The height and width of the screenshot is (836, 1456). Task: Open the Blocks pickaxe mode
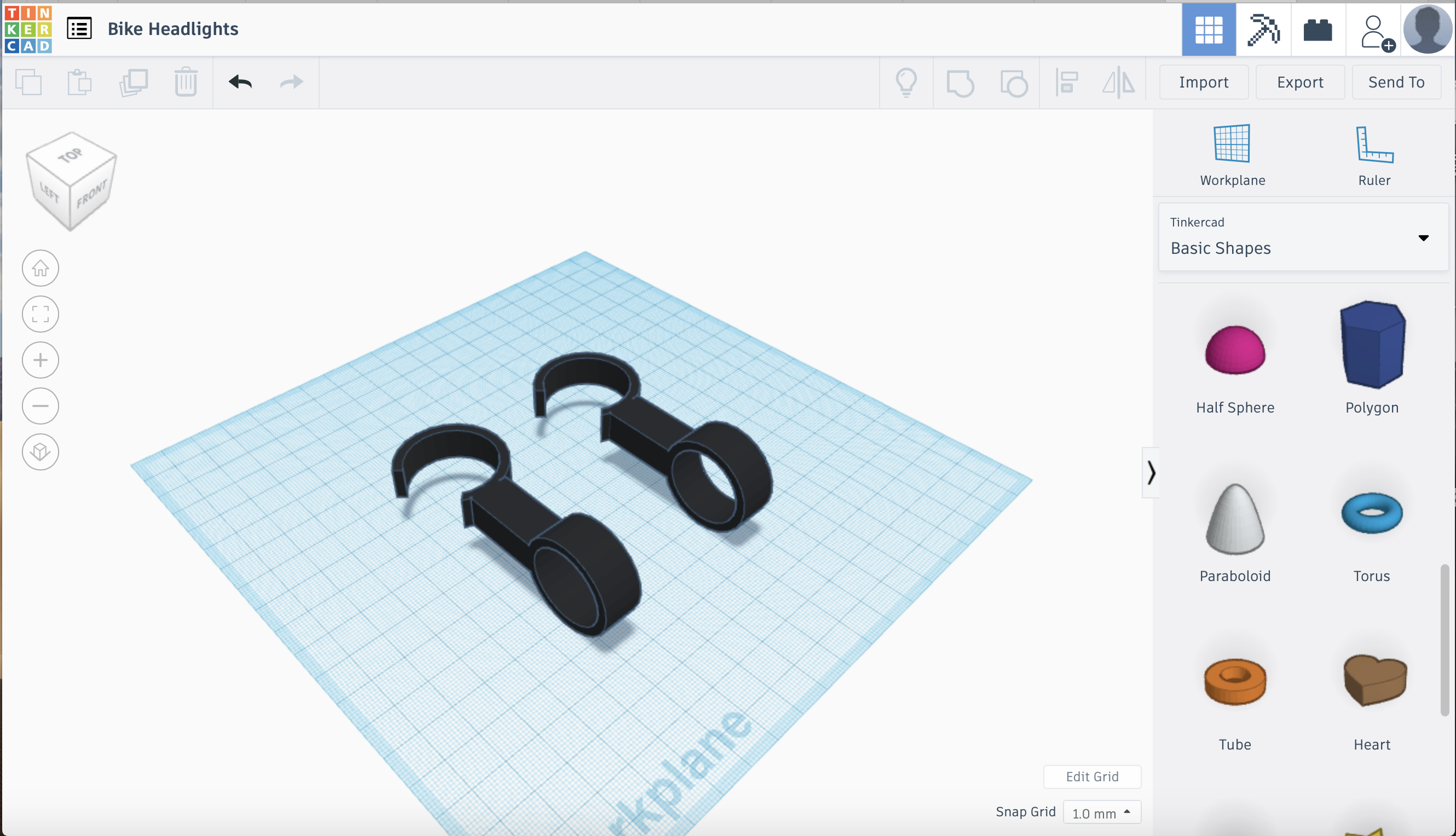pos(1263,30)
